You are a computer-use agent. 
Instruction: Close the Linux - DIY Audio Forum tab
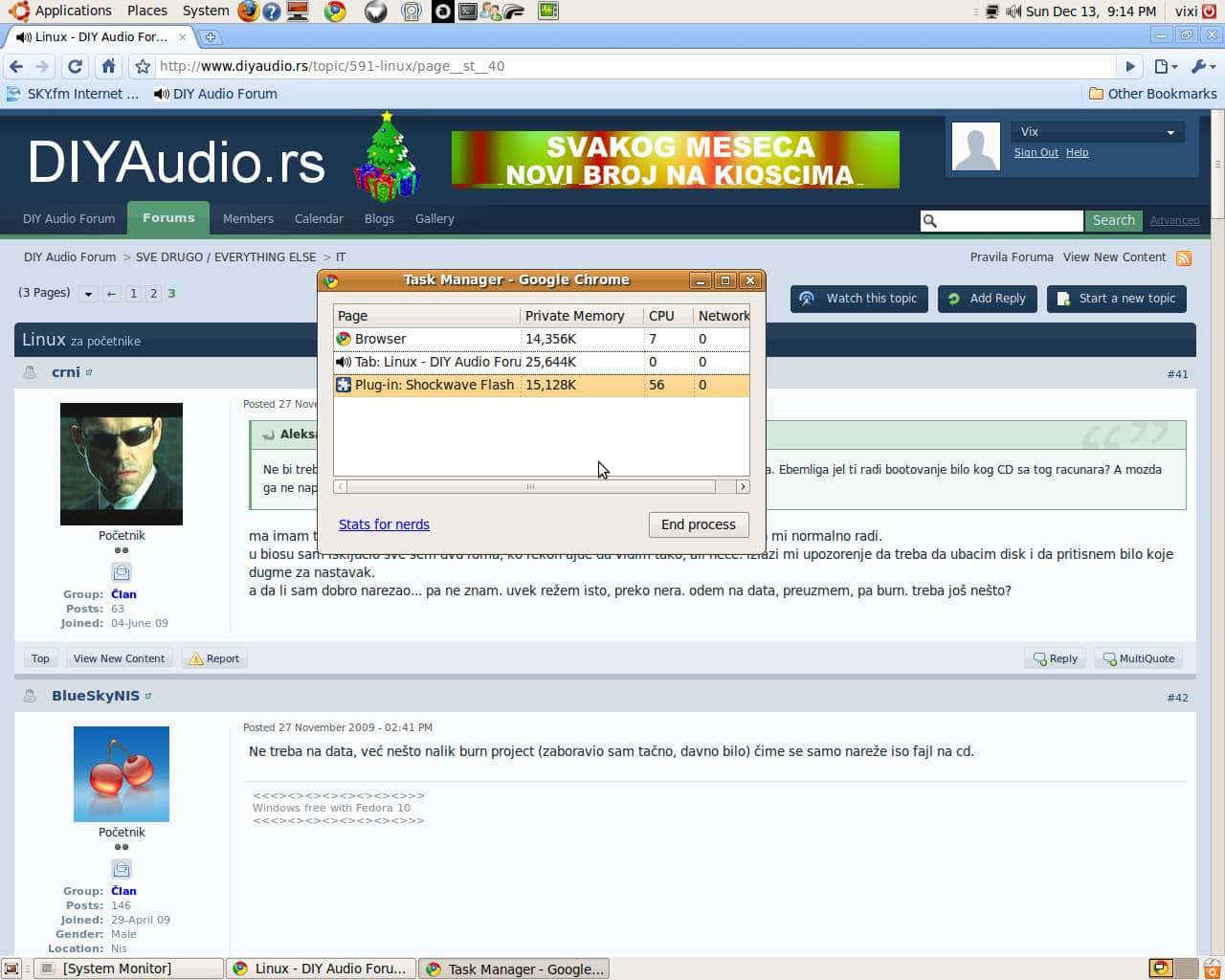[x=183, y=37]
